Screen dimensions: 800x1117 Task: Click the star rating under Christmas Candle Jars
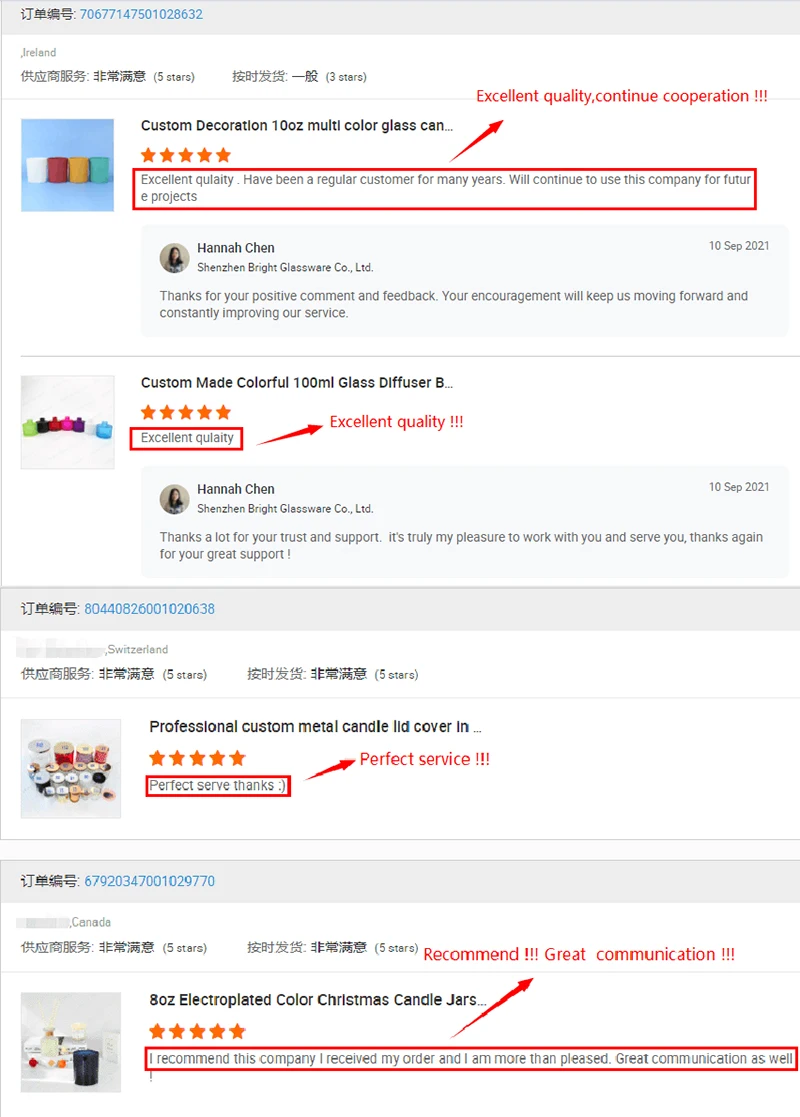(197, 1031)
